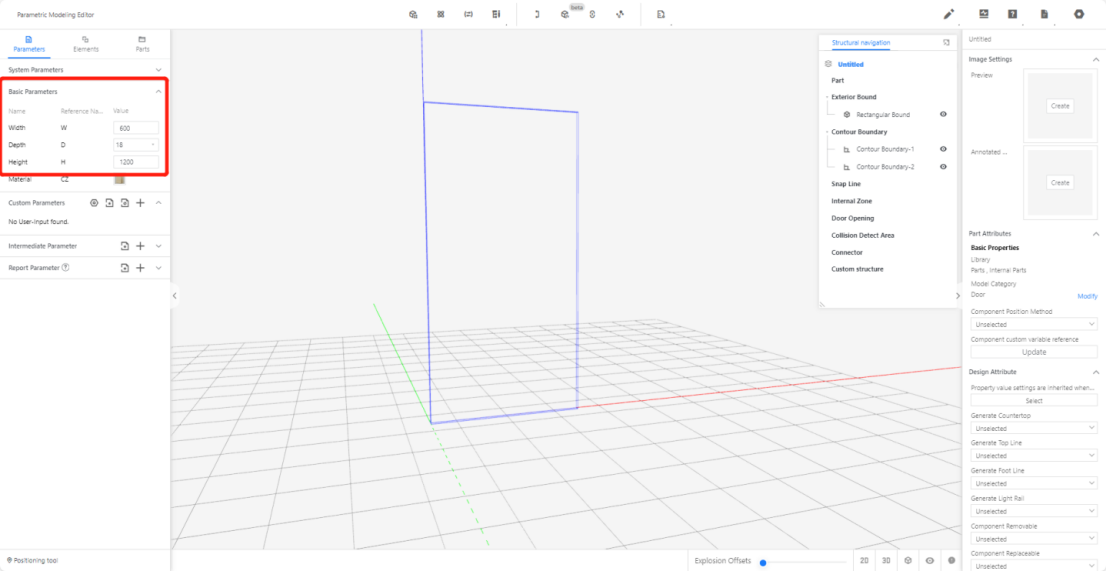Click the pencil edit icon in top bar

[949, 14]
